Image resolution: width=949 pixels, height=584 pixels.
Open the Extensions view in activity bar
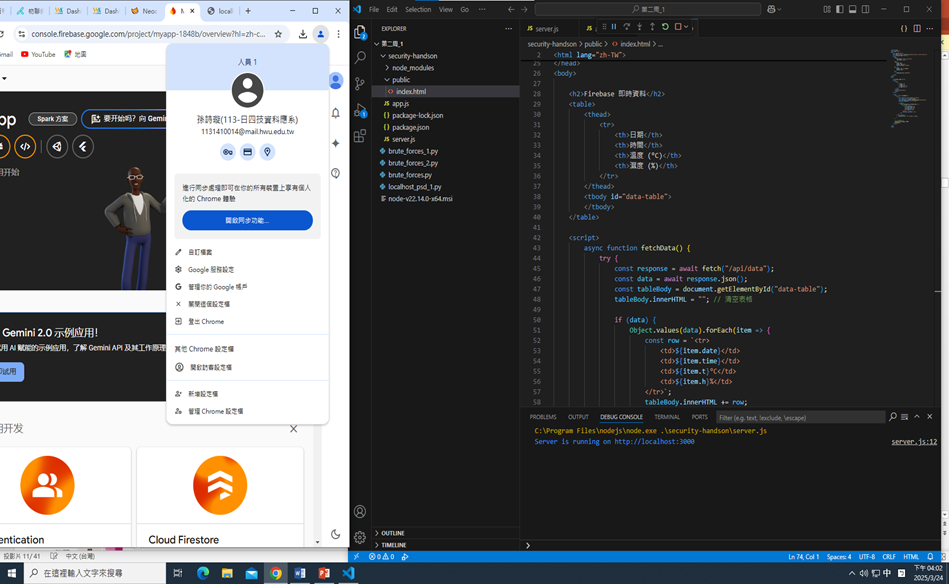tap(360, 136)
